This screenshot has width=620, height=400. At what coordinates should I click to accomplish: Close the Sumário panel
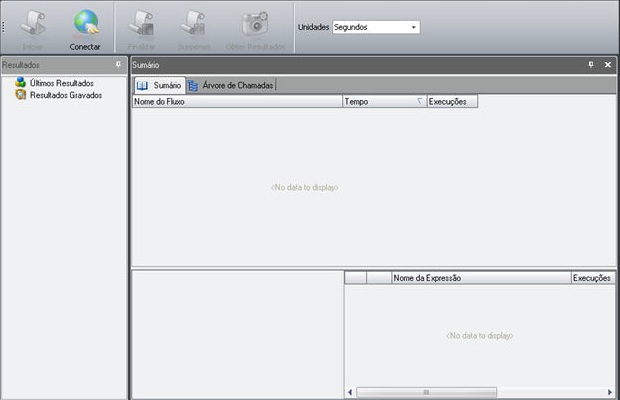click(607, 64)
